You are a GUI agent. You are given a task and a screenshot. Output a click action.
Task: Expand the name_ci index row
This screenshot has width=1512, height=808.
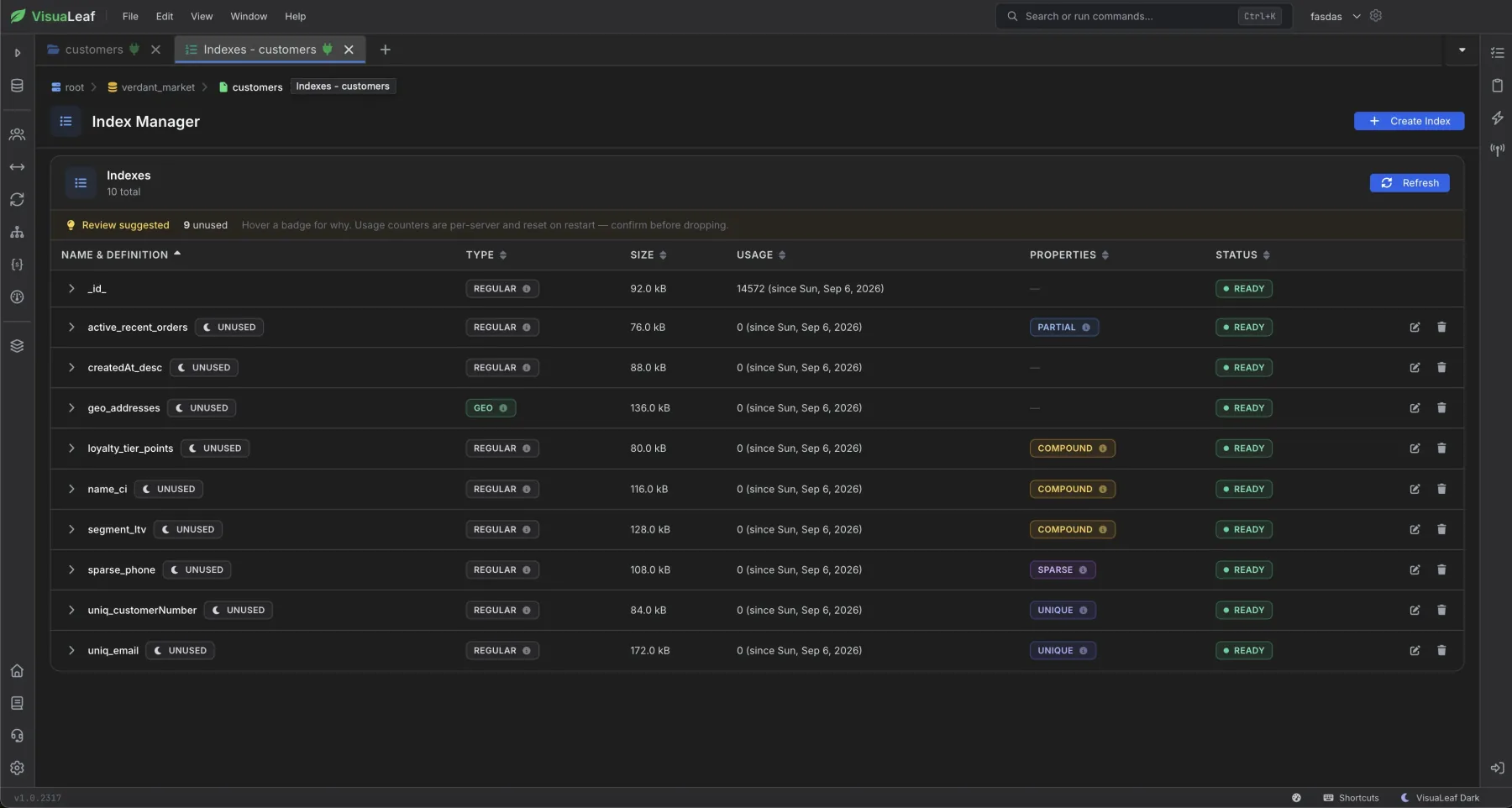(71, 489)
